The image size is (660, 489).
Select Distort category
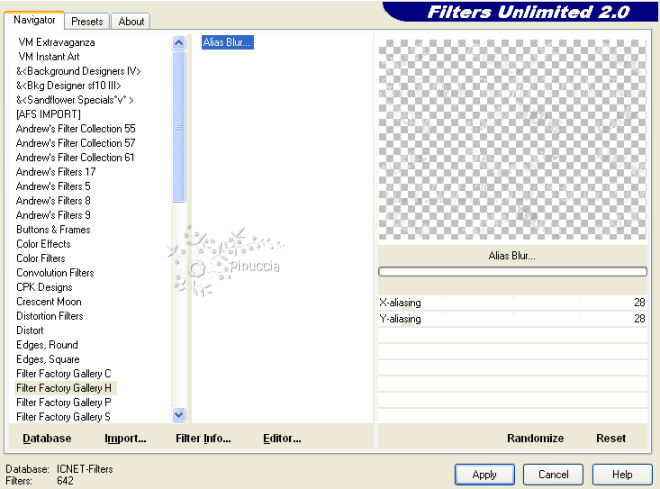pos(30,330)
